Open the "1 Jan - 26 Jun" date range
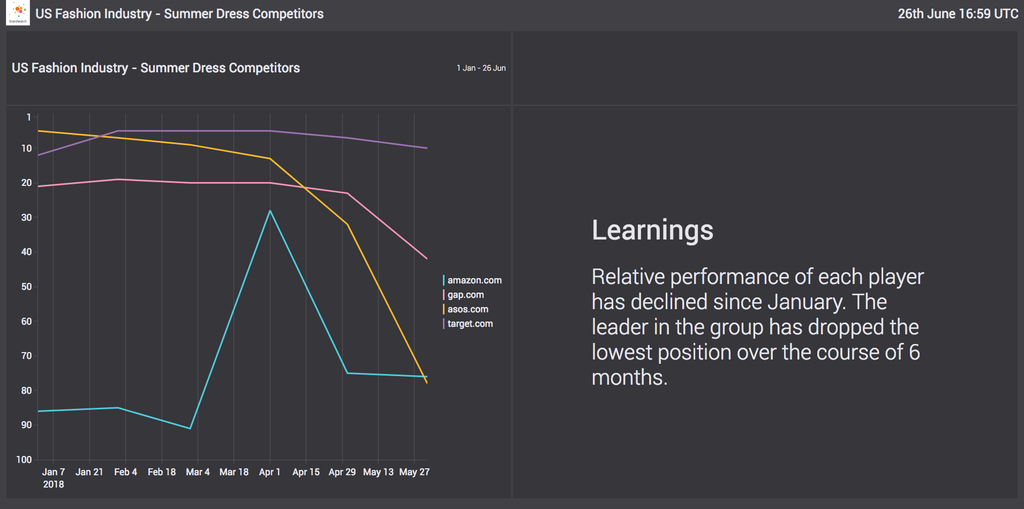The height and width of the screenshot is (509, 1024). pos(481,68)
